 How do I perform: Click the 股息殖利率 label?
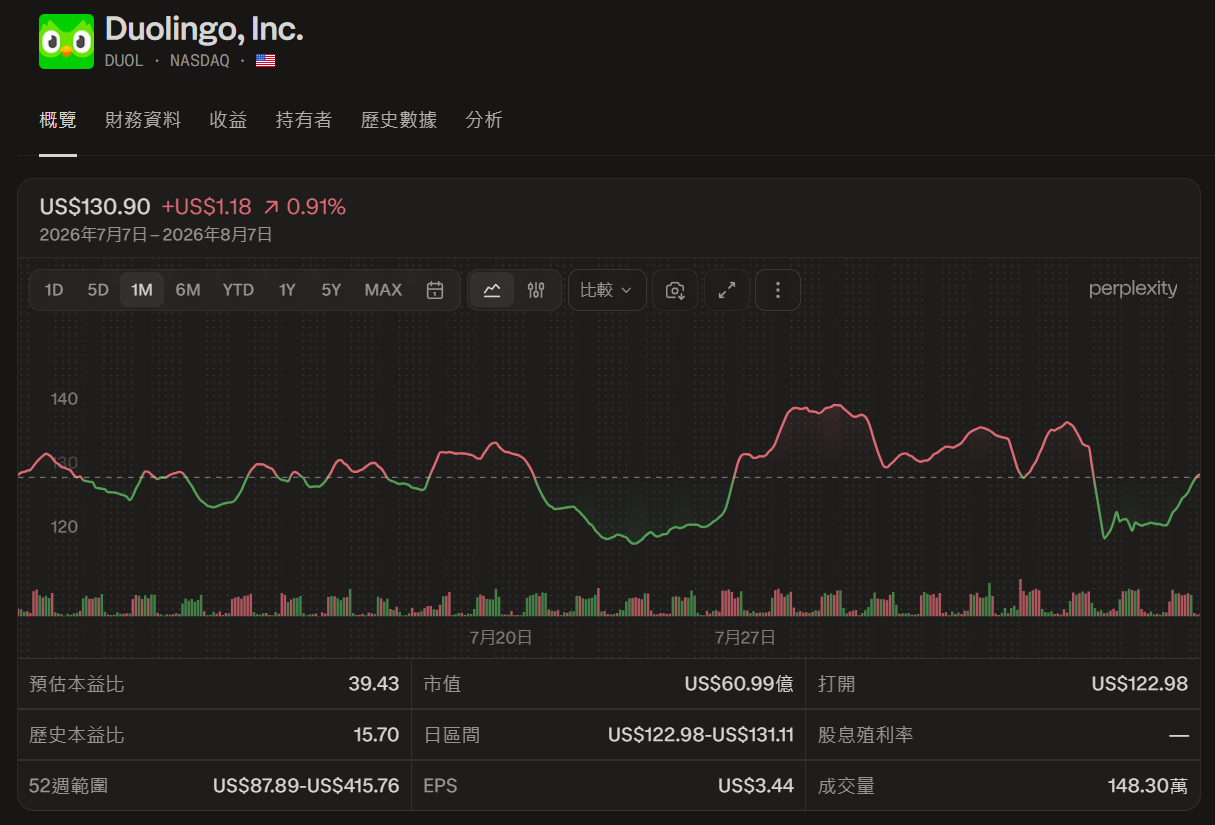(866, 735)
